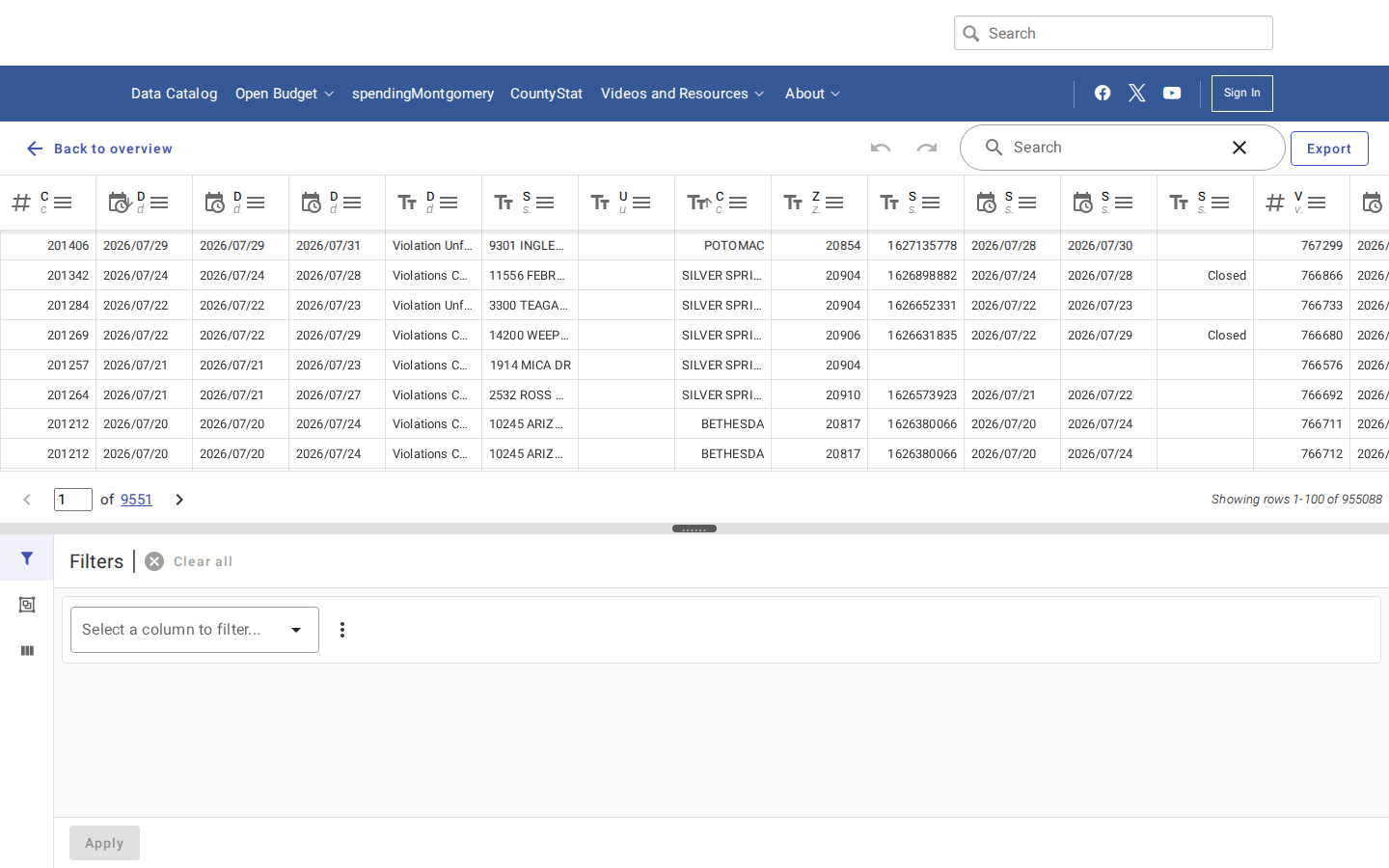Click the Showing rows 1-100 of 955088 text
1389x868 pixels.
pos(1296,500)
